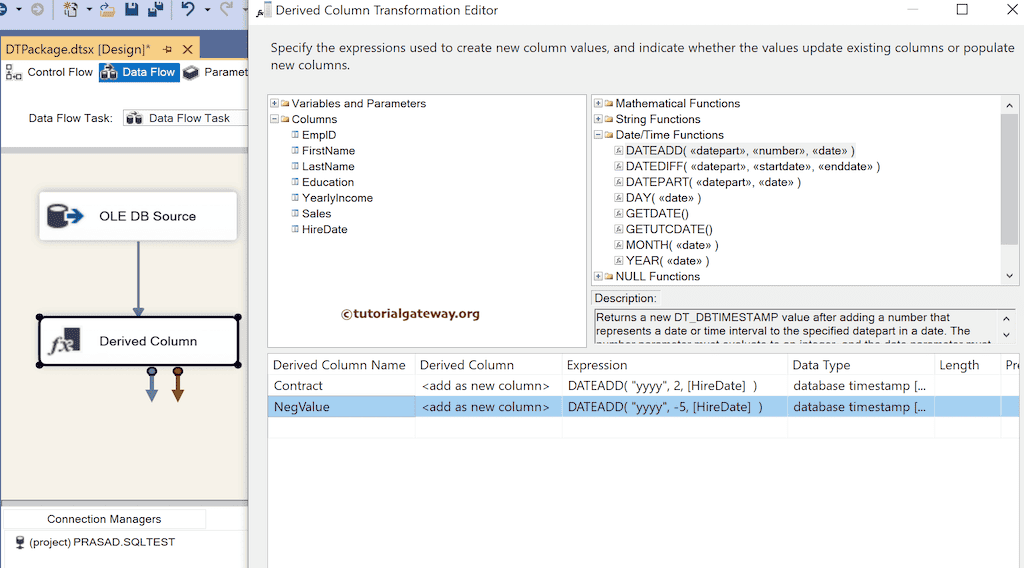Click the Data Type column header
1024x568 pixels.
[861, 365]
